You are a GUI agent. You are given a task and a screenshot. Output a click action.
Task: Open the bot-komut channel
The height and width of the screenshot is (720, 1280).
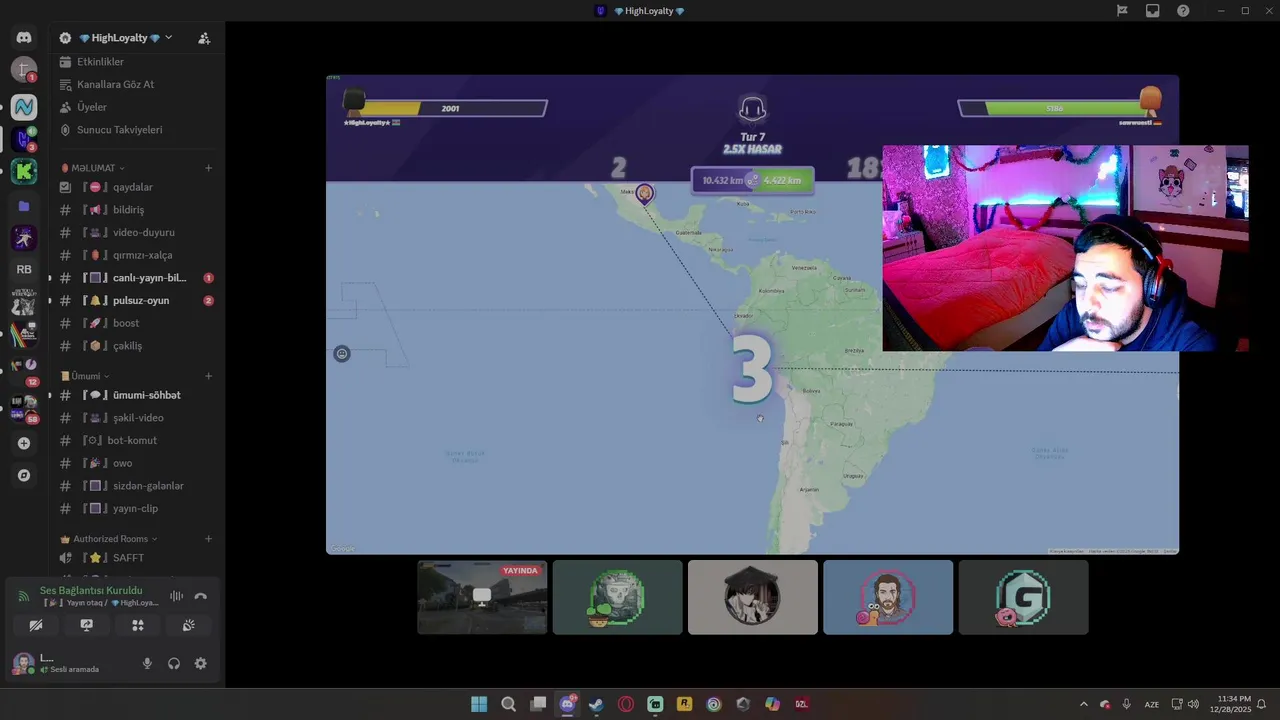pyautogui.click(x=136, y=440)
